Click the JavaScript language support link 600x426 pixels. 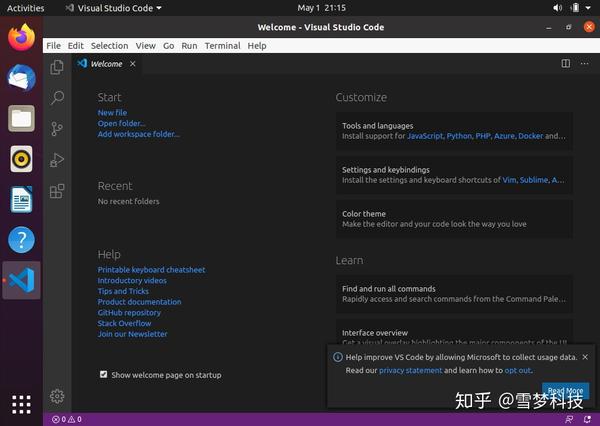click(425, 136)
